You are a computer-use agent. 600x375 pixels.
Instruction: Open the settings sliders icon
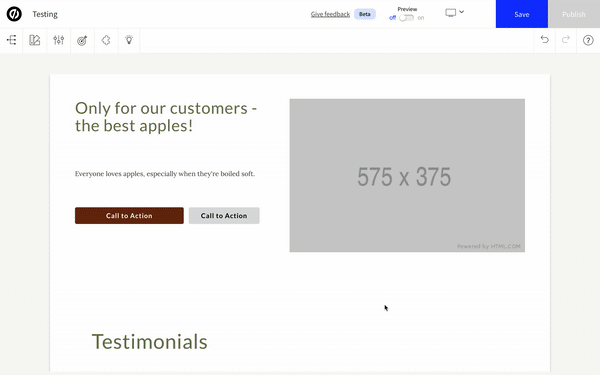point(59,40)
